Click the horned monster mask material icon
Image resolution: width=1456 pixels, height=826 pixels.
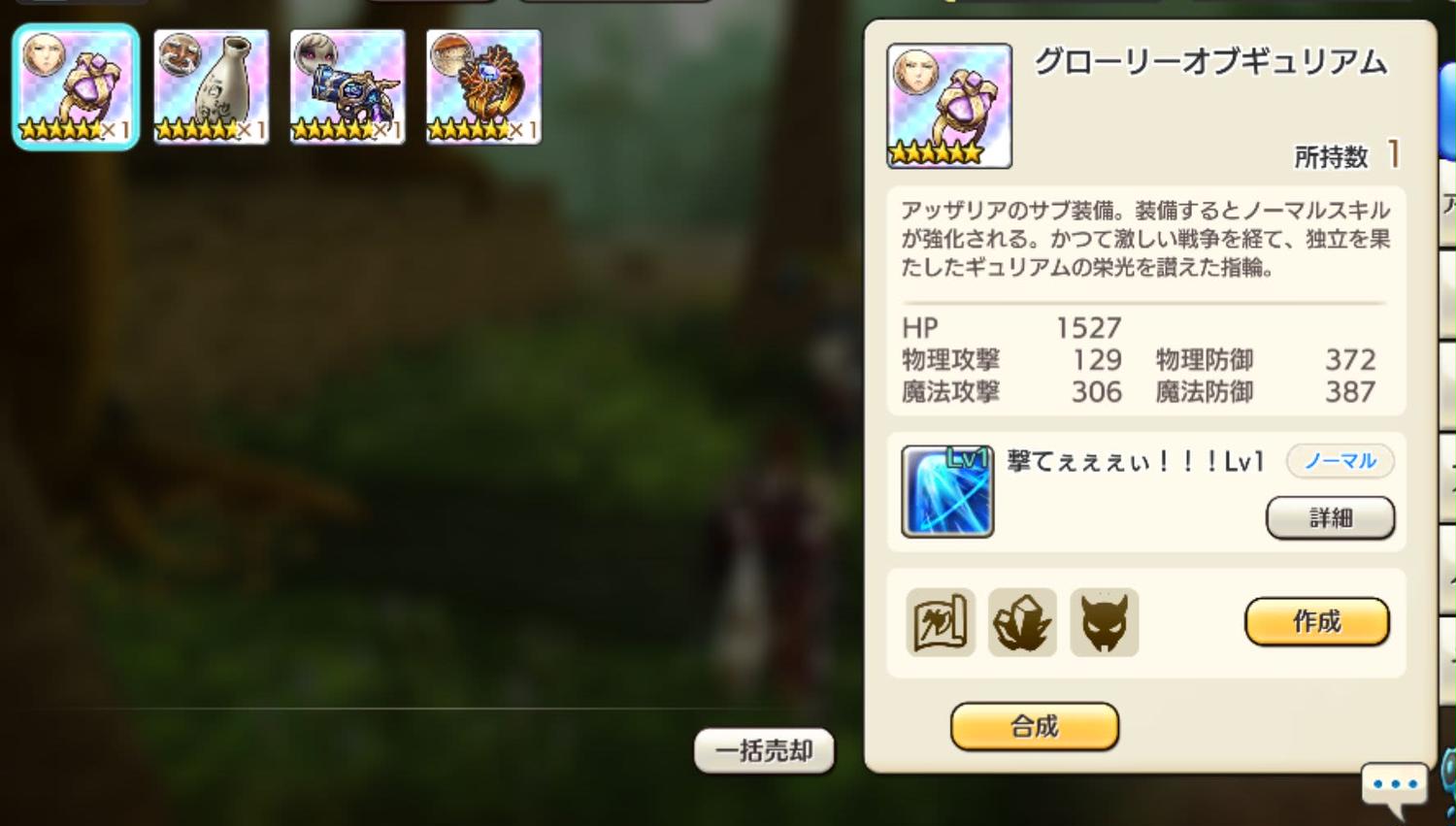[1105, 622]
